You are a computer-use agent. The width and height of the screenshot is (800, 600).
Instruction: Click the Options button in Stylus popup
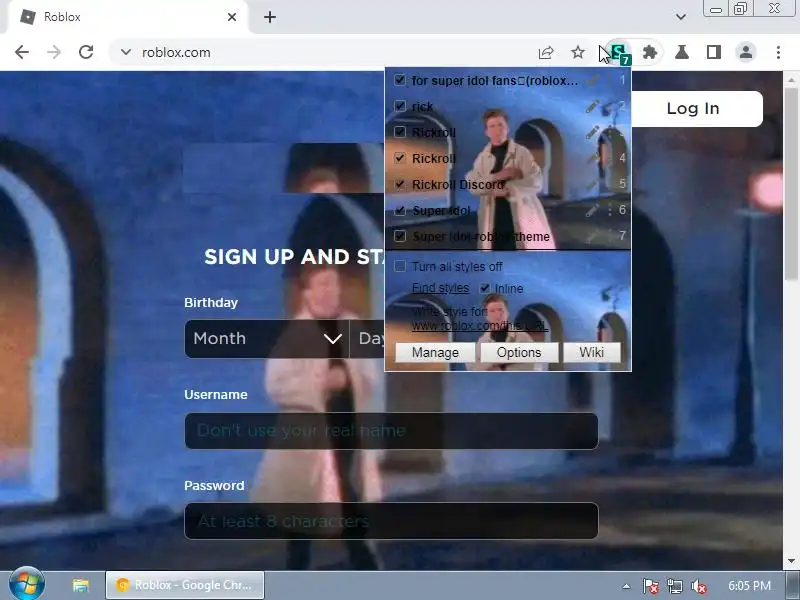[519, 353]
